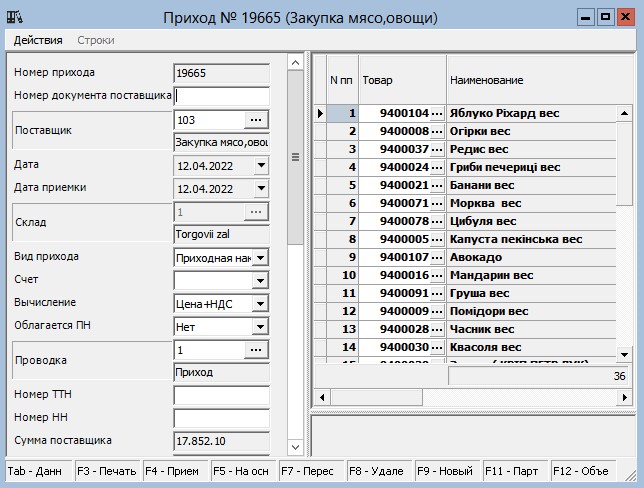
Task: Click ellipsis button for product 9400037
Action: click(437, 150)
